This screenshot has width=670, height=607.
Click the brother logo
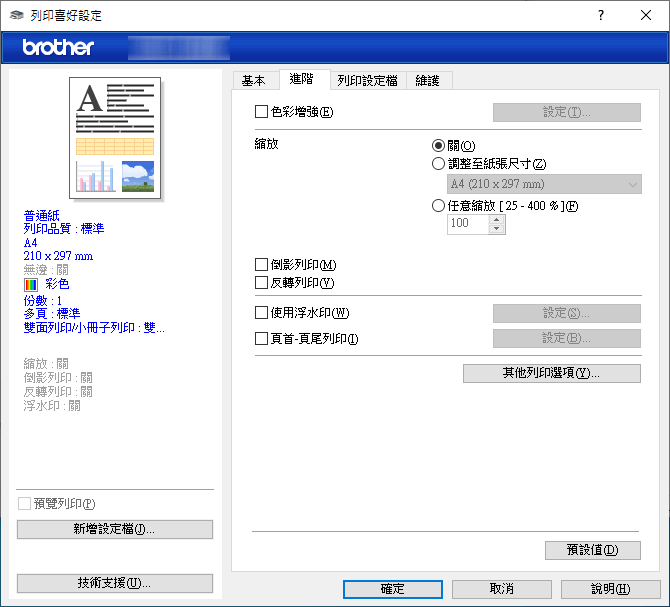[x=58, y=47]
